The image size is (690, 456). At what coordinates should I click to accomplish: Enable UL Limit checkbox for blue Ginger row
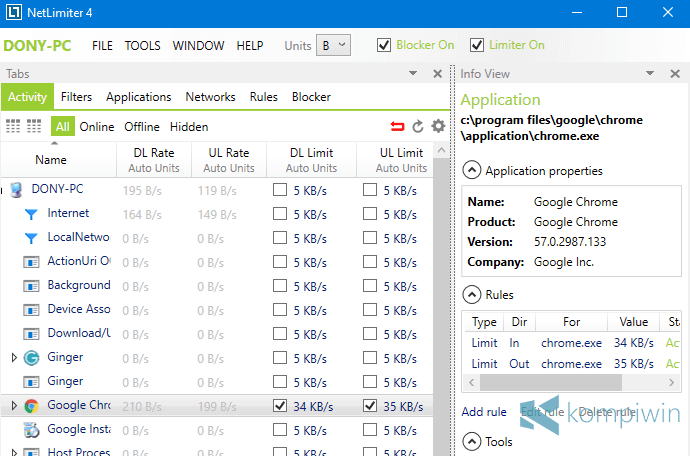[x=370, y=357]
